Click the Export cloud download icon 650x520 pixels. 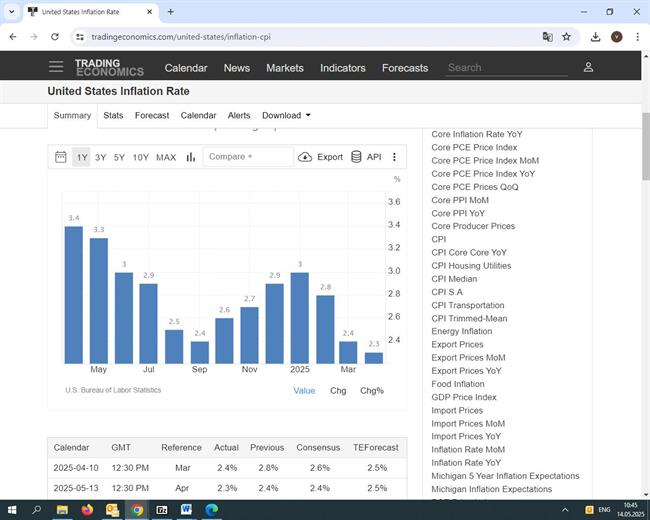pyautogui.click(x=305, y=157)
